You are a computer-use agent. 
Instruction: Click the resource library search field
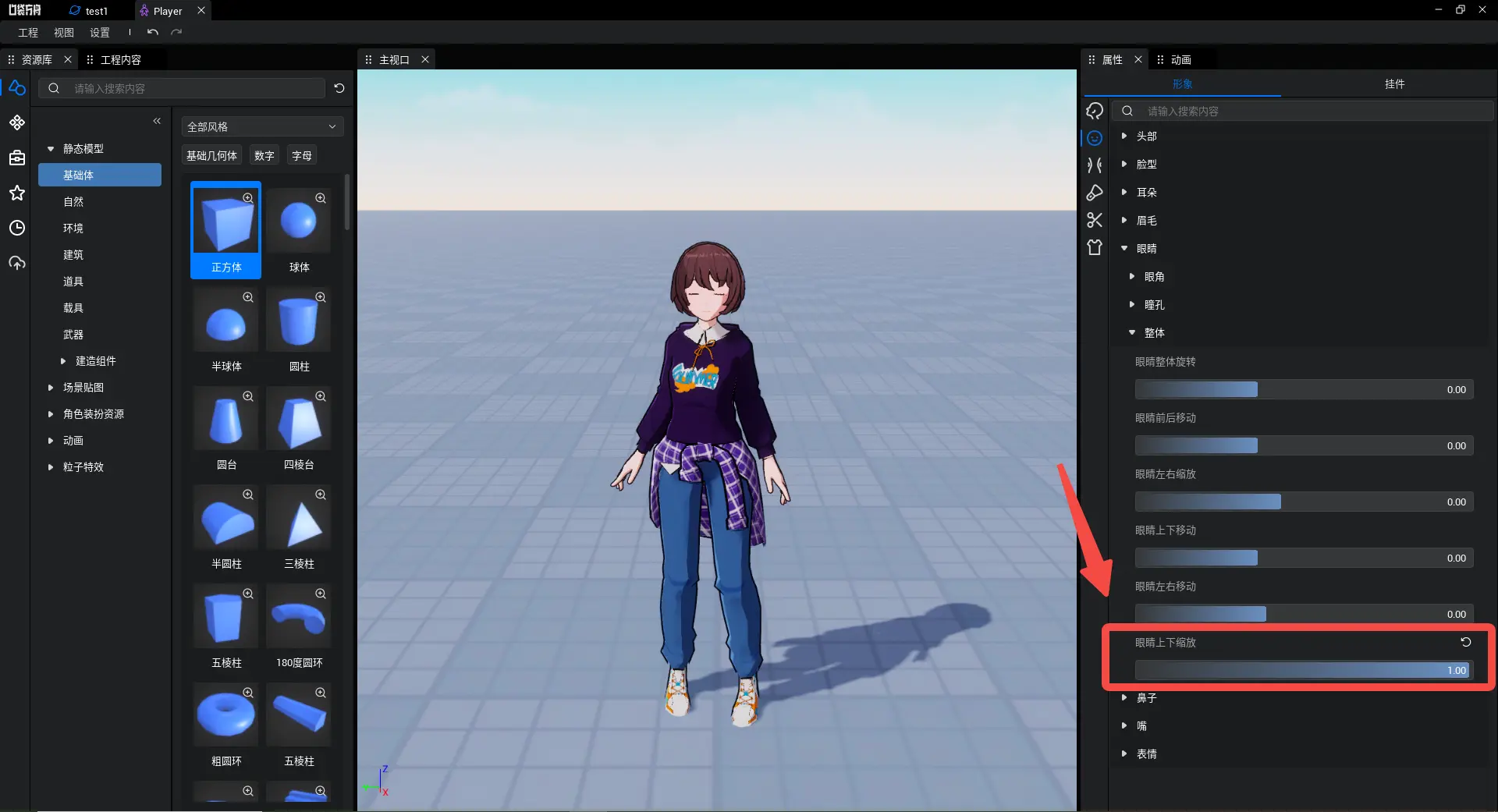(x=182, y=88)
